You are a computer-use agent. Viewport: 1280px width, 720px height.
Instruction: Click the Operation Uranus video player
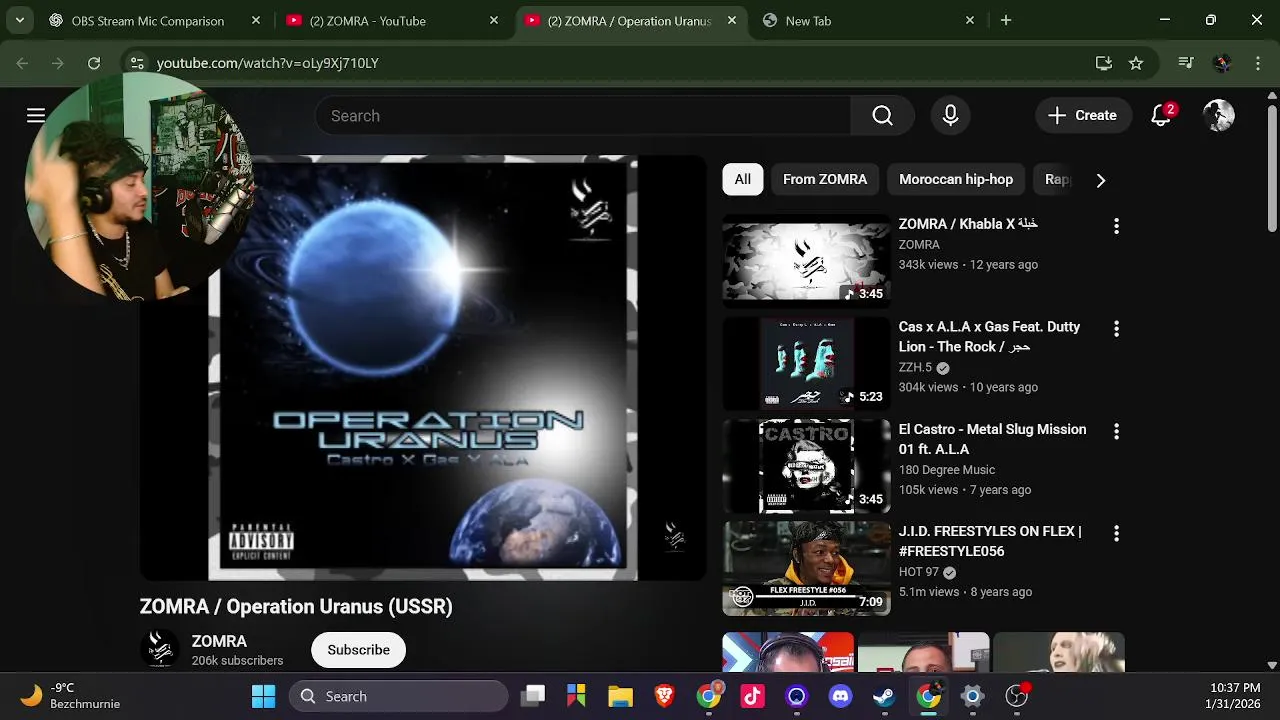tap(423, 368)
